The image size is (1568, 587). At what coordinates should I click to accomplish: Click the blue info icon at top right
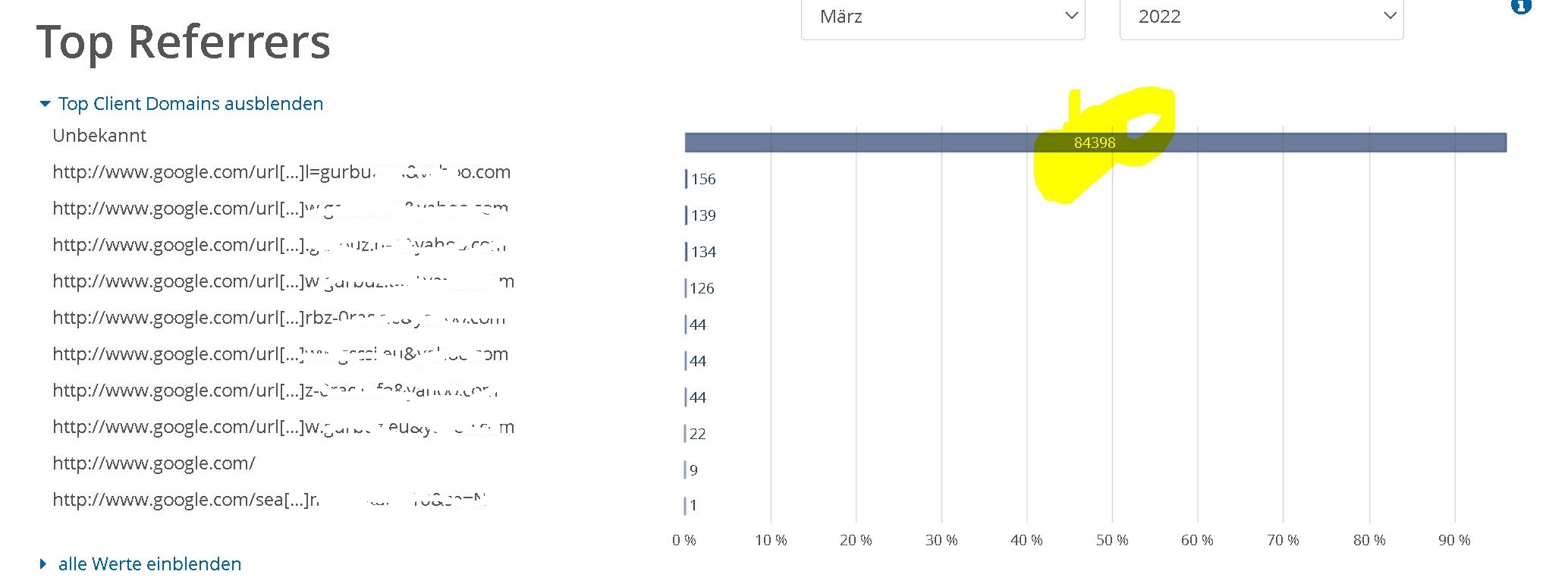click(x=1521, y=6)
